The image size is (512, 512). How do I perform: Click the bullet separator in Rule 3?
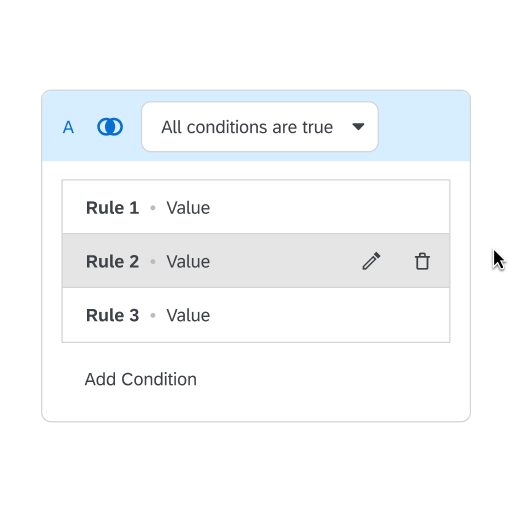click(153, 315)
